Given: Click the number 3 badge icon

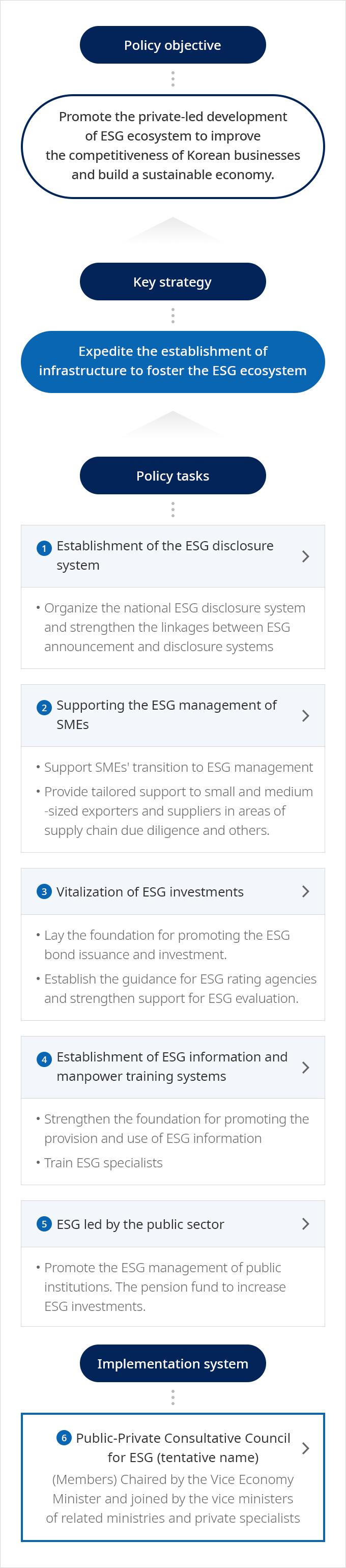Looking at the screenshot, I should 44,891.
